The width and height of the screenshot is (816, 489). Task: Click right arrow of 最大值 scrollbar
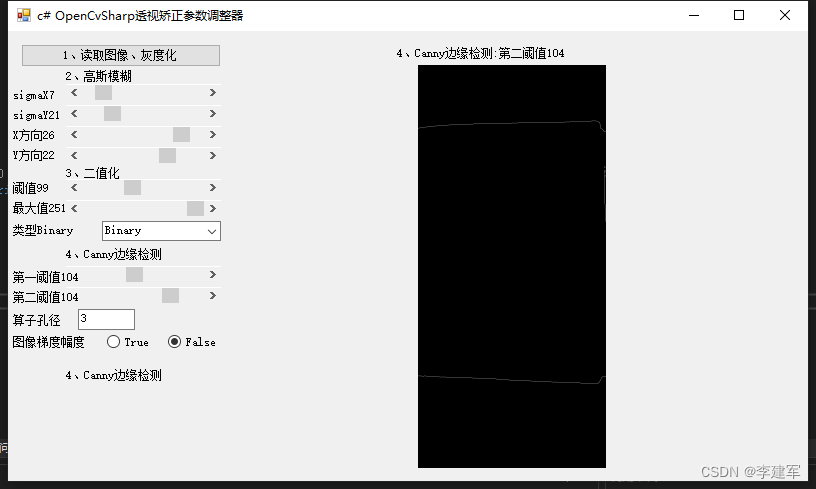tap(212, 208)
